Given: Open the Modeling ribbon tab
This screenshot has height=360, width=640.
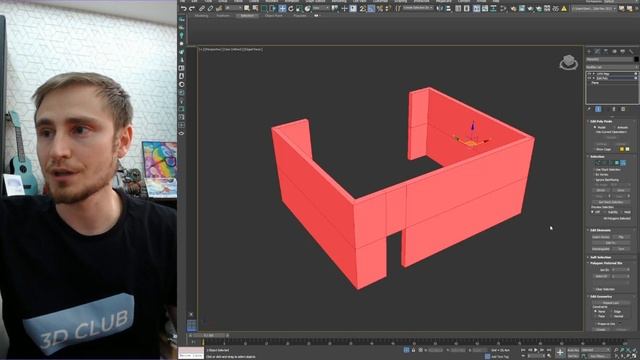Looking at the screenshot, I should [x=202, y=16].
